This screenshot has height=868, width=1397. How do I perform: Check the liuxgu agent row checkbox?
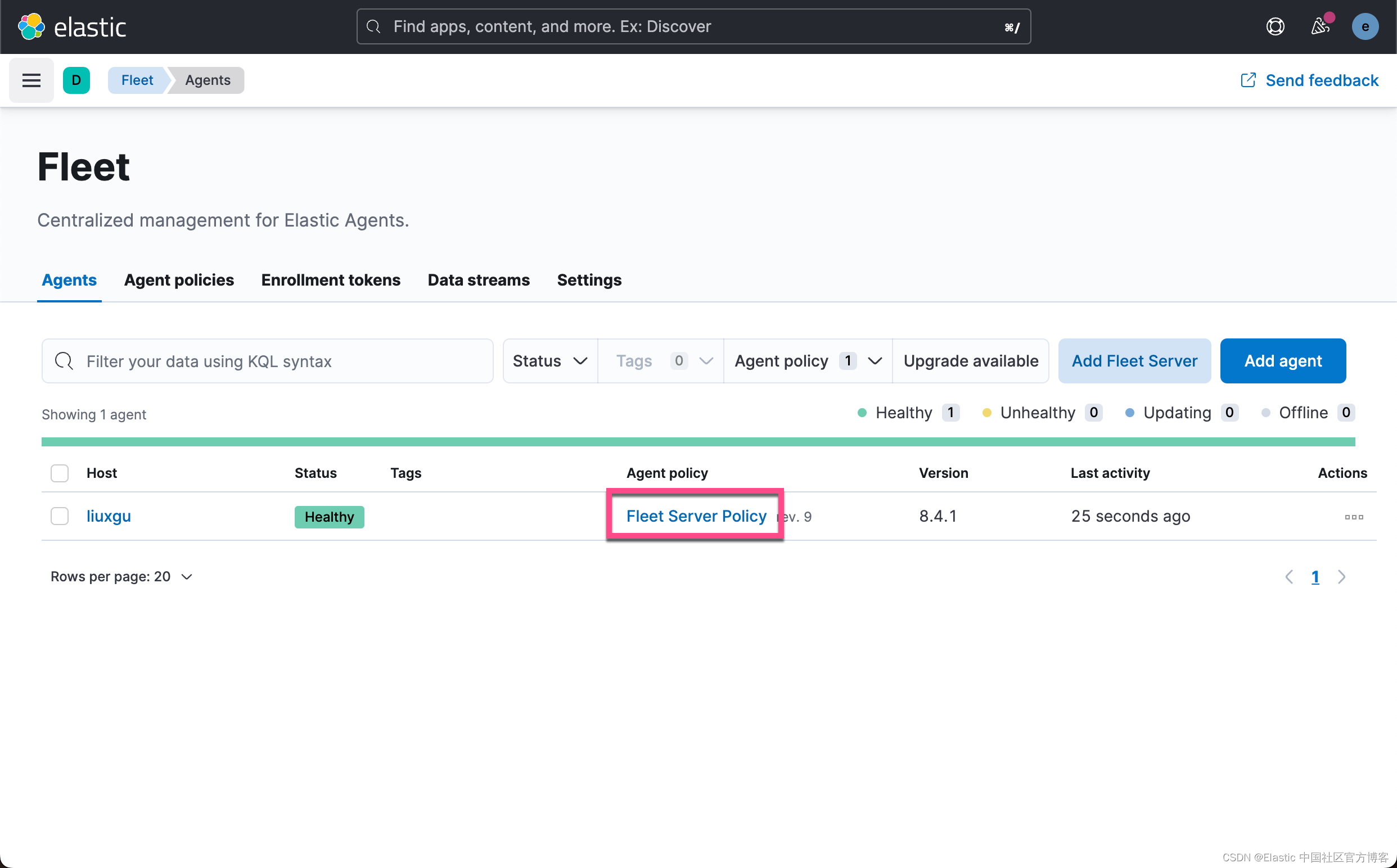pyautogui.click(x=60, y=516)
